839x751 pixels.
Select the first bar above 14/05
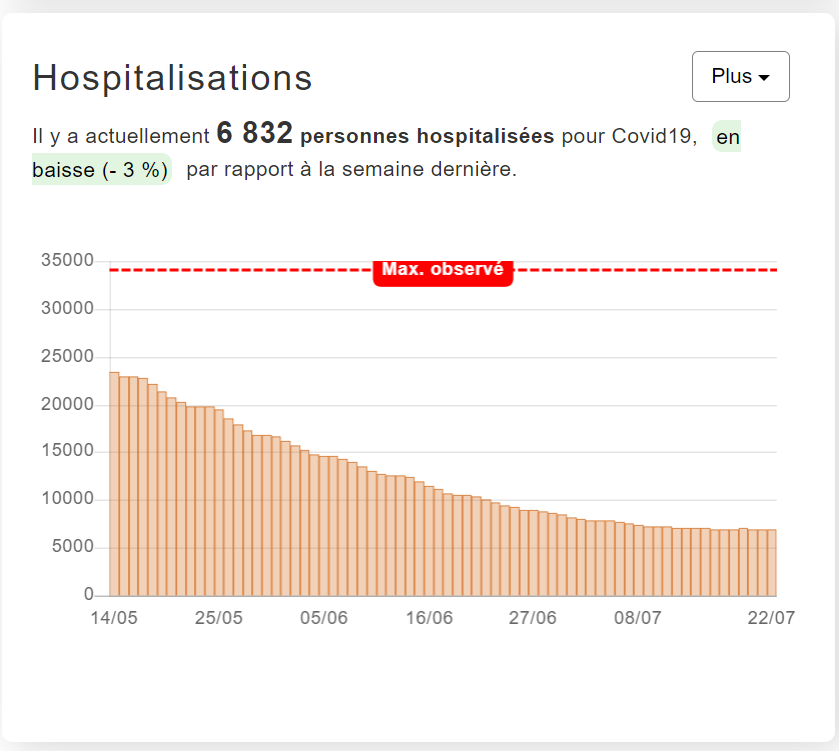[x=114, y=484]
